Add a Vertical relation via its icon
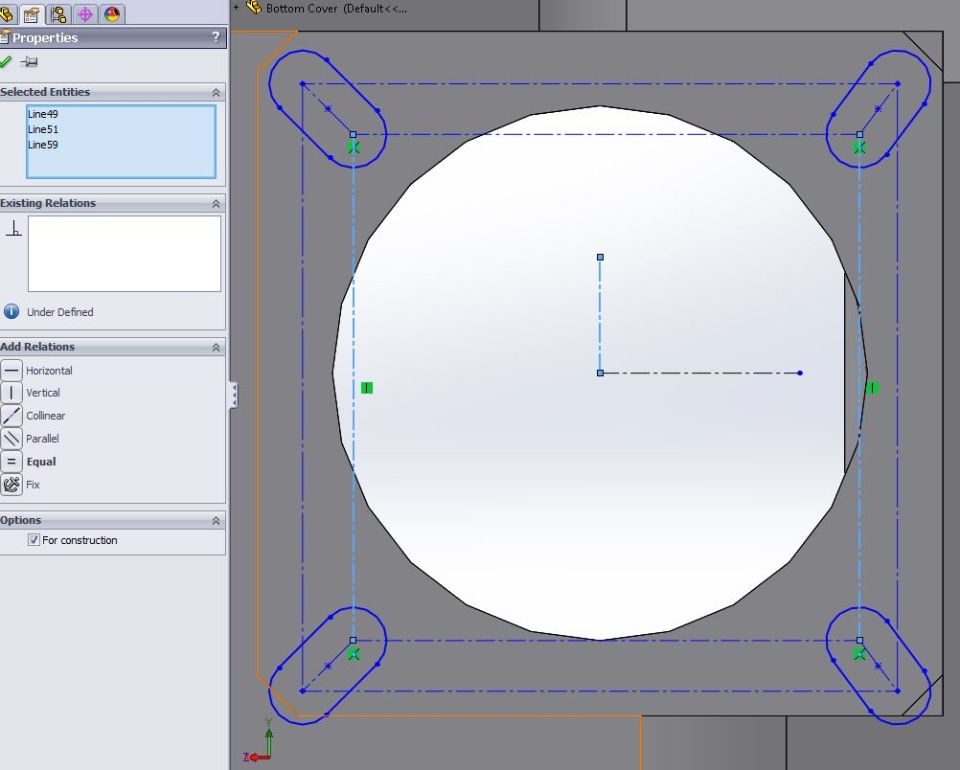This screenshot has height=770, width=960. (11, 392)
